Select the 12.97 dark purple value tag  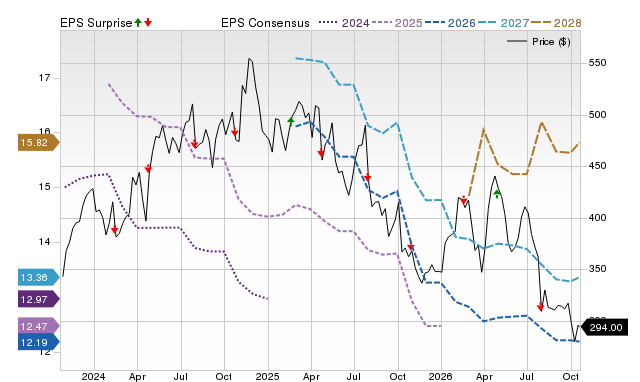pyautogui.click(x=39, y=299)
